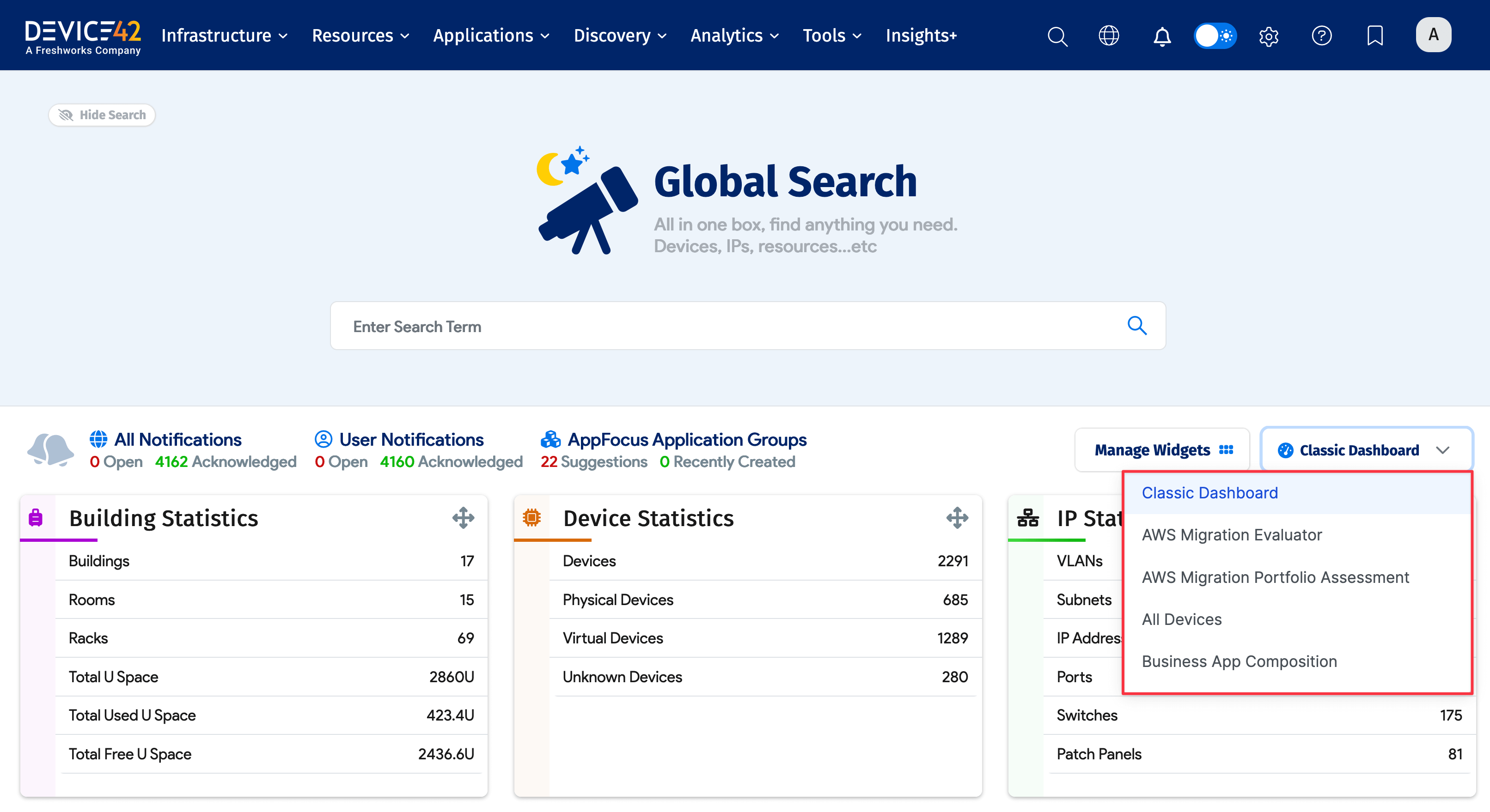The image size is (1490, 812).
Task: Click the Device Statistics chip icon
Action: click(532, 518)
